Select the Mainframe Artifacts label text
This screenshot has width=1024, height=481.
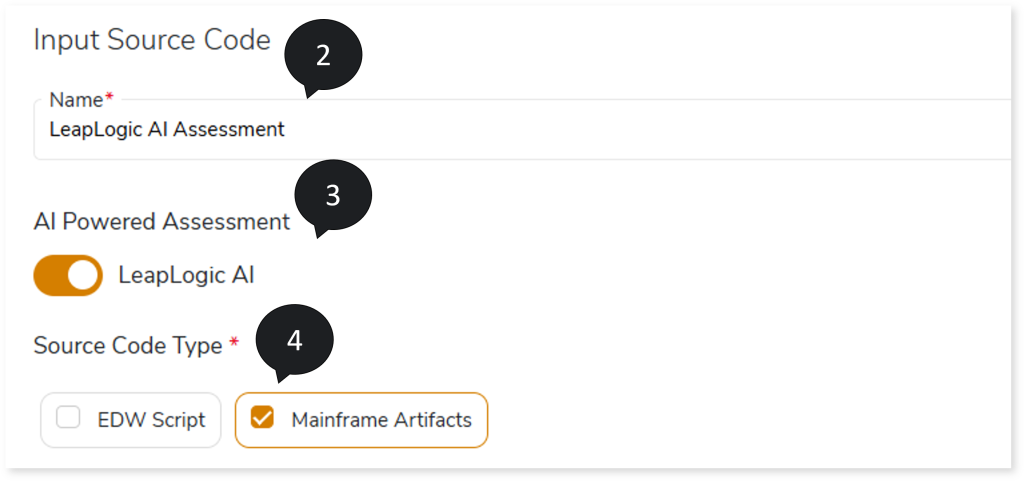381,420
